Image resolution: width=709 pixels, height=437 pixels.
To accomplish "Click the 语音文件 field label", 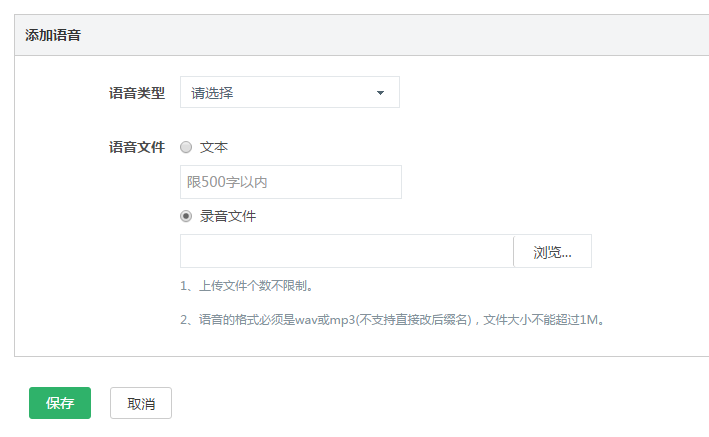I will [137, 147].
